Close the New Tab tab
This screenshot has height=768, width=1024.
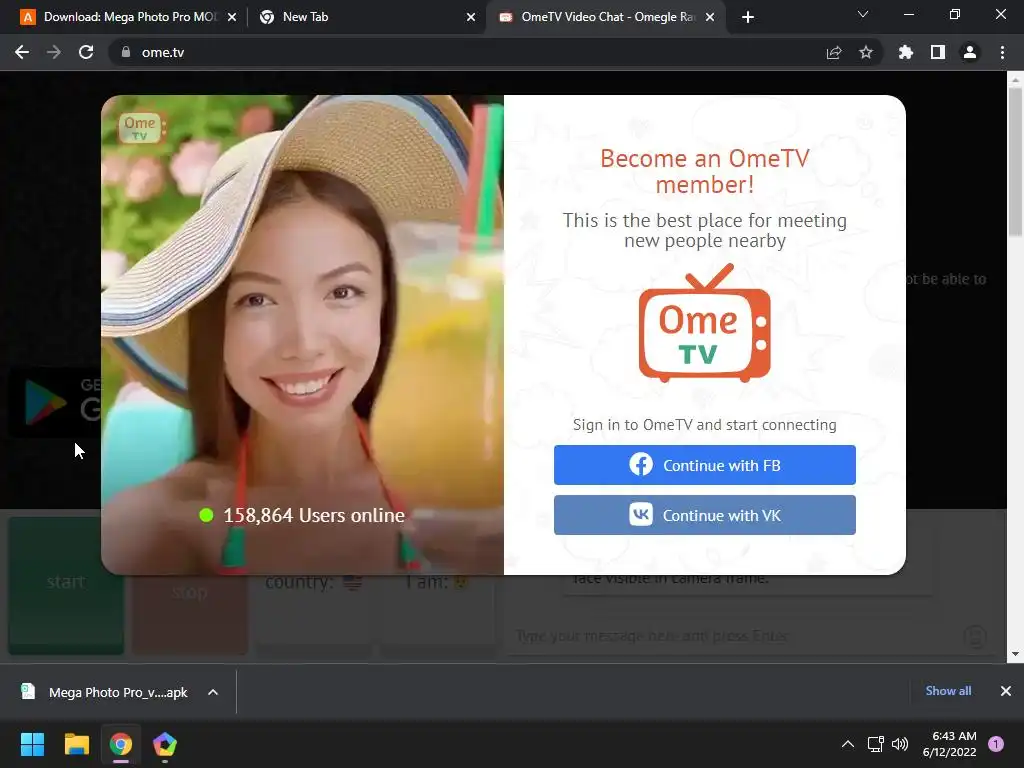click(x=471, y=17)
